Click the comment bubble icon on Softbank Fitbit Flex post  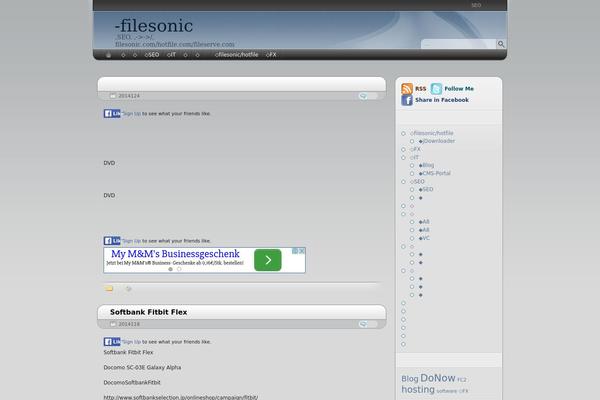tap(363, 324)
